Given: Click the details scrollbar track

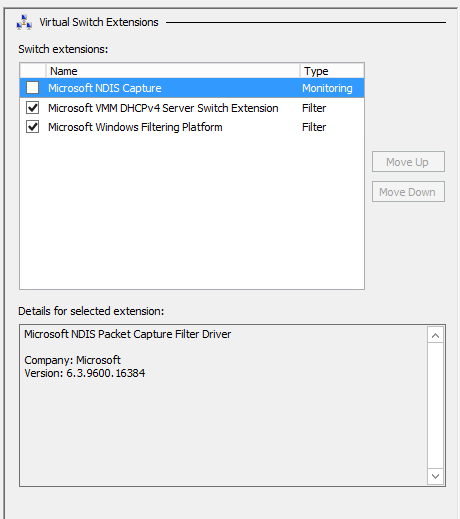Looking at the screenshot, I should (x=435, y=406).
